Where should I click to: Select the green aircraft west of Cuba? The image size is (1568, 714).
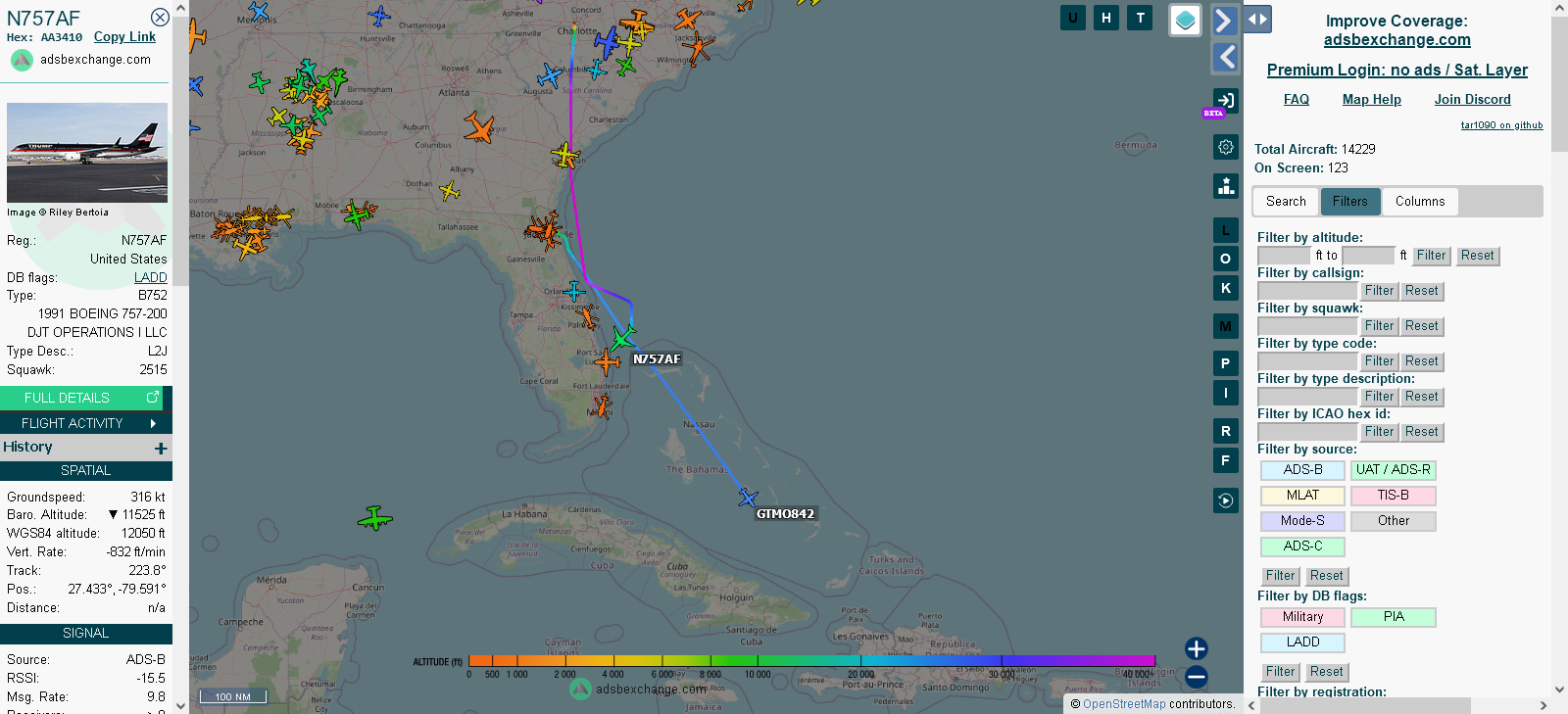374,517
